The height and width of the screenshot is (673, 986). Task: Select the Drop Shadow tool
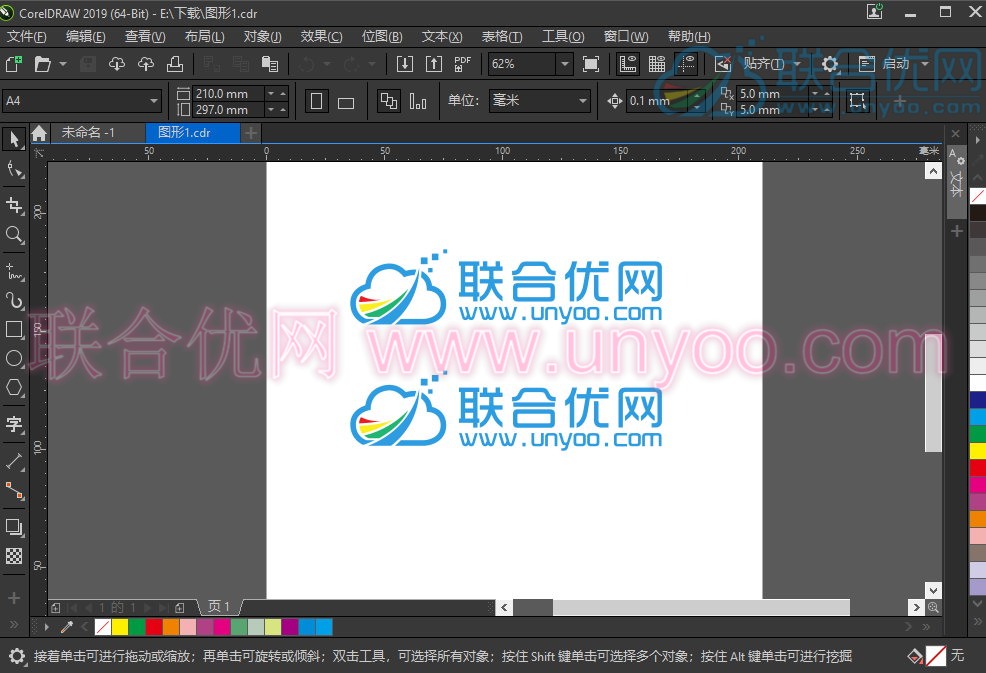[x=14, y=527]
